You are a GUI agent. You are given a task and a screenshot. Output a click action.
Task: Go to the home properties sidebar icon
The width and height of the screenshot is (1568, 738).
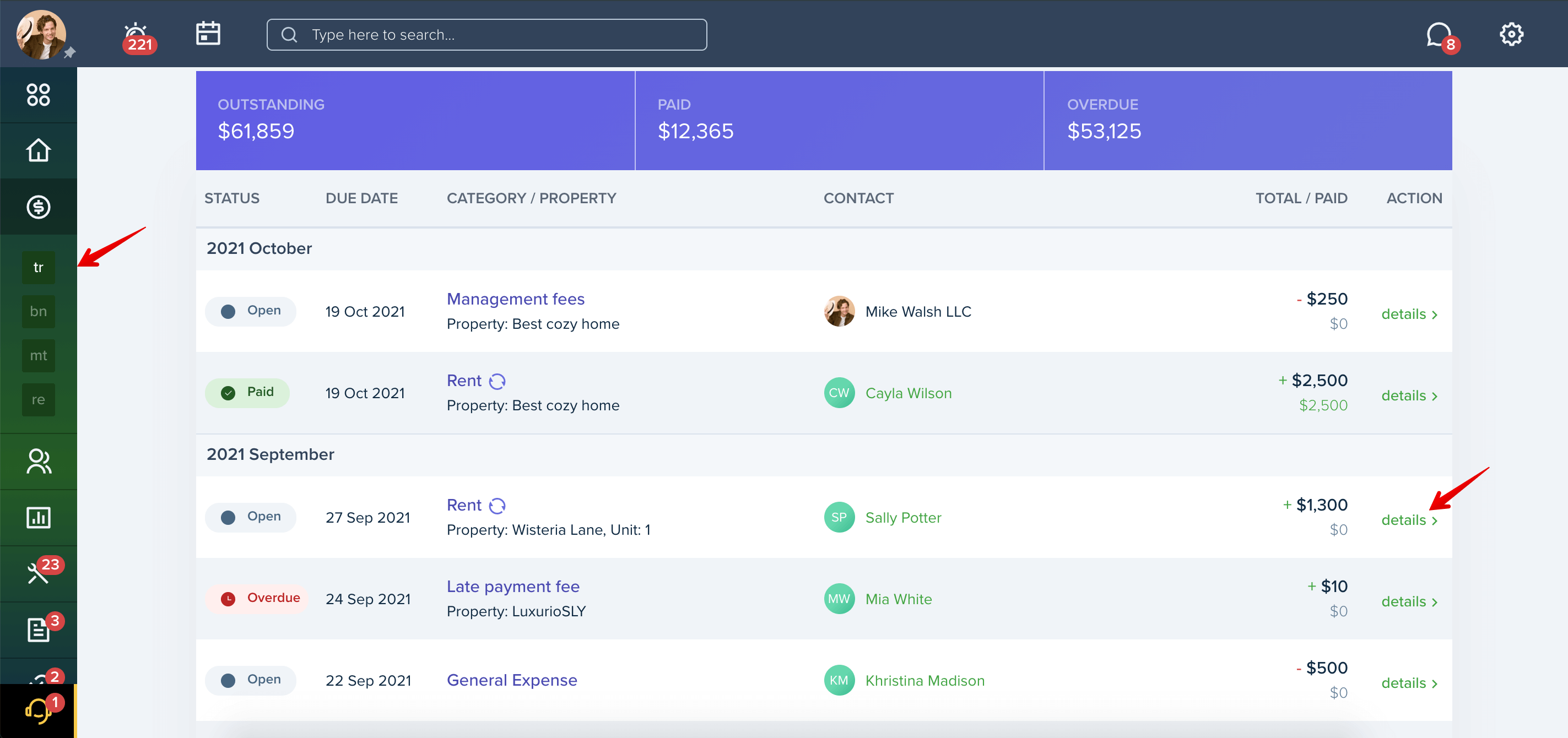[39, 151]
